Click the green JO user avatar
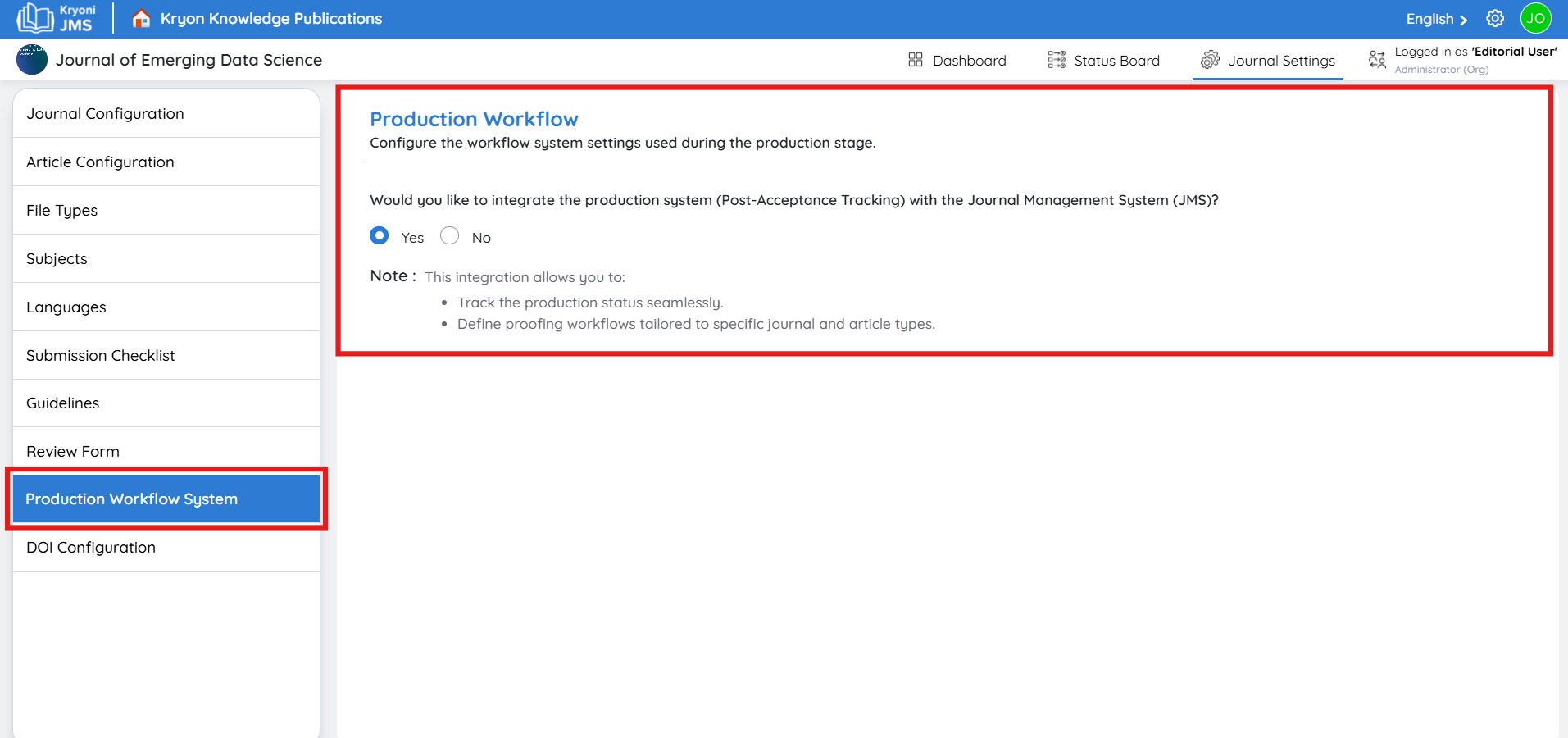Screen dimensions: 1568x738 coord(1535,18)
